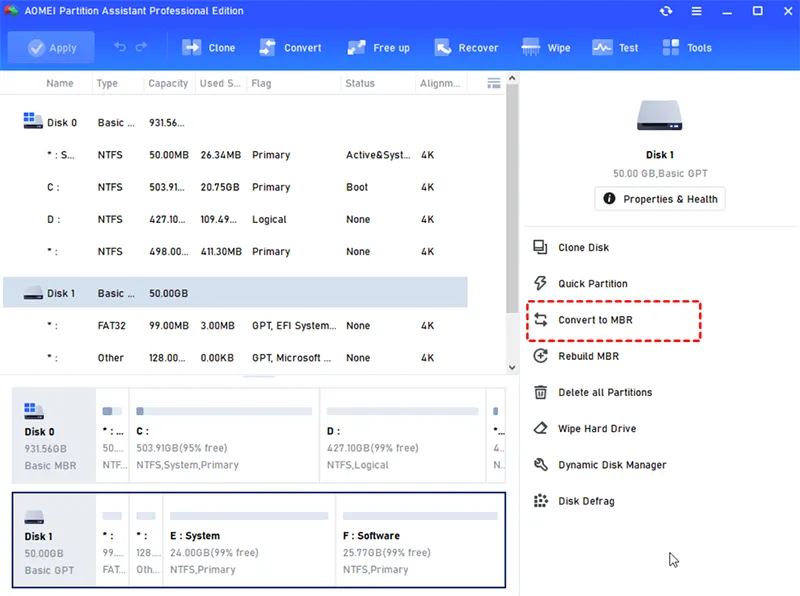Select Disk 0 block in disk map

(x=54, y=435)
